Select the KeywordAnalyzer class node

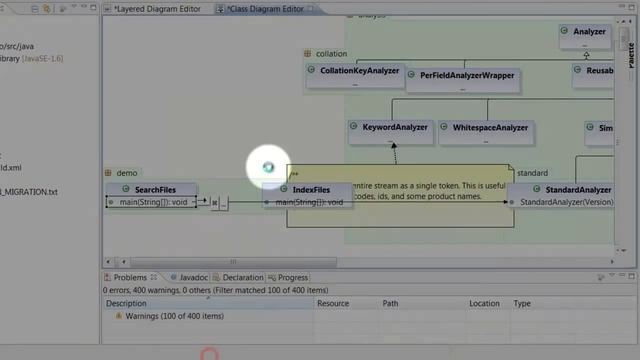pos(391,132)
